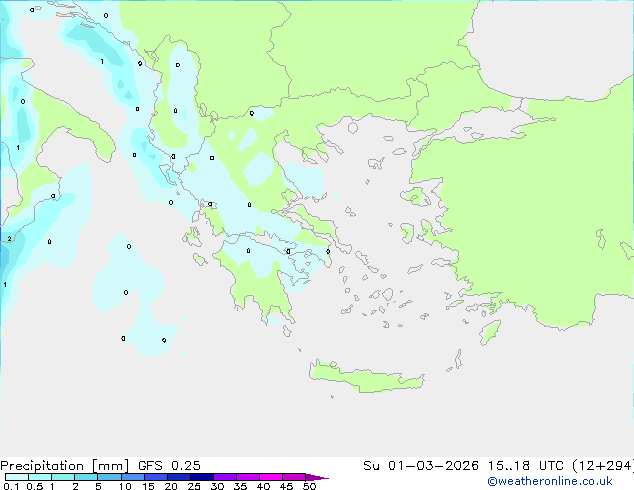Click the "2" precipitation value on map
The image size is (634, 490).
coord(10,239)
